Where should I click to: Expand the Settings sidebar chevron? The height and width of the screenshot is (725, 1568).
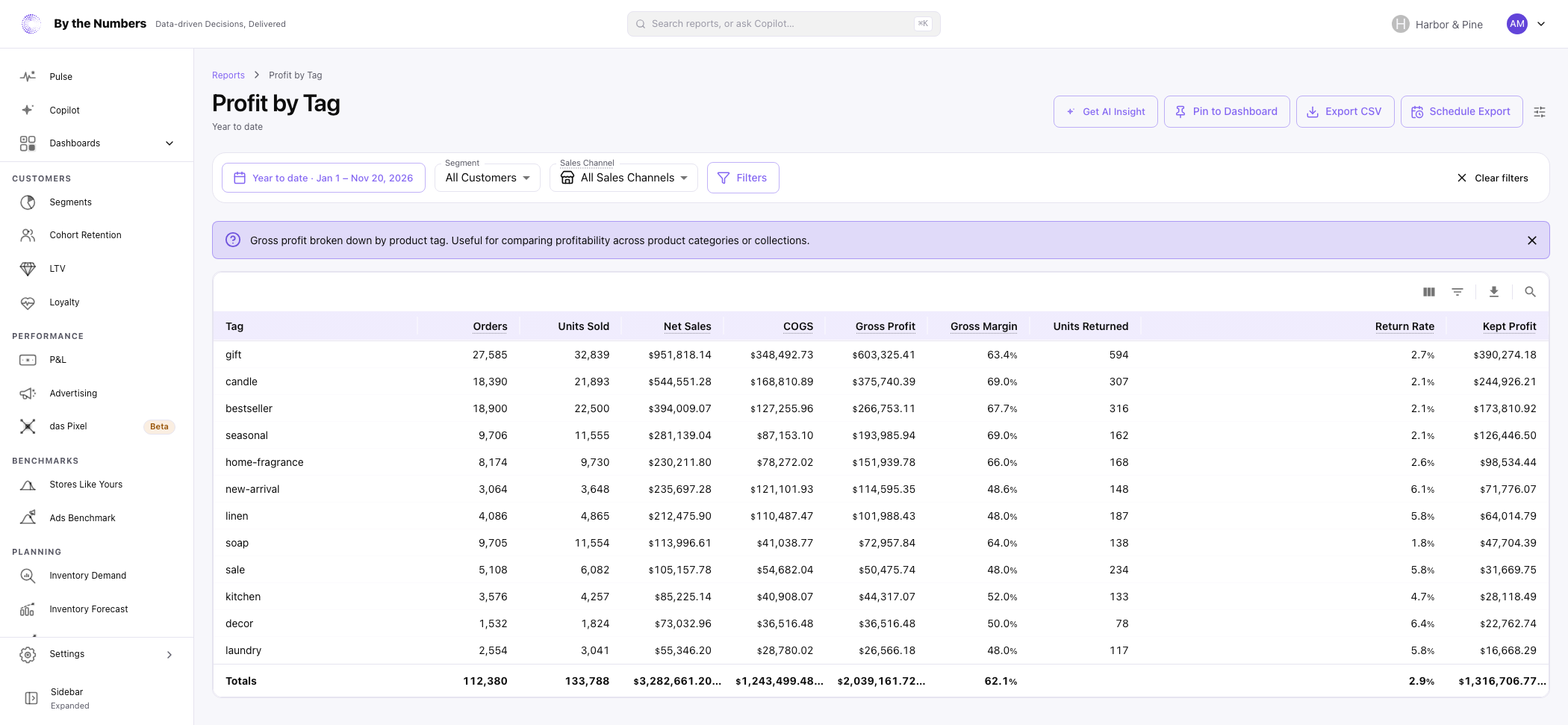coord(169,655)
